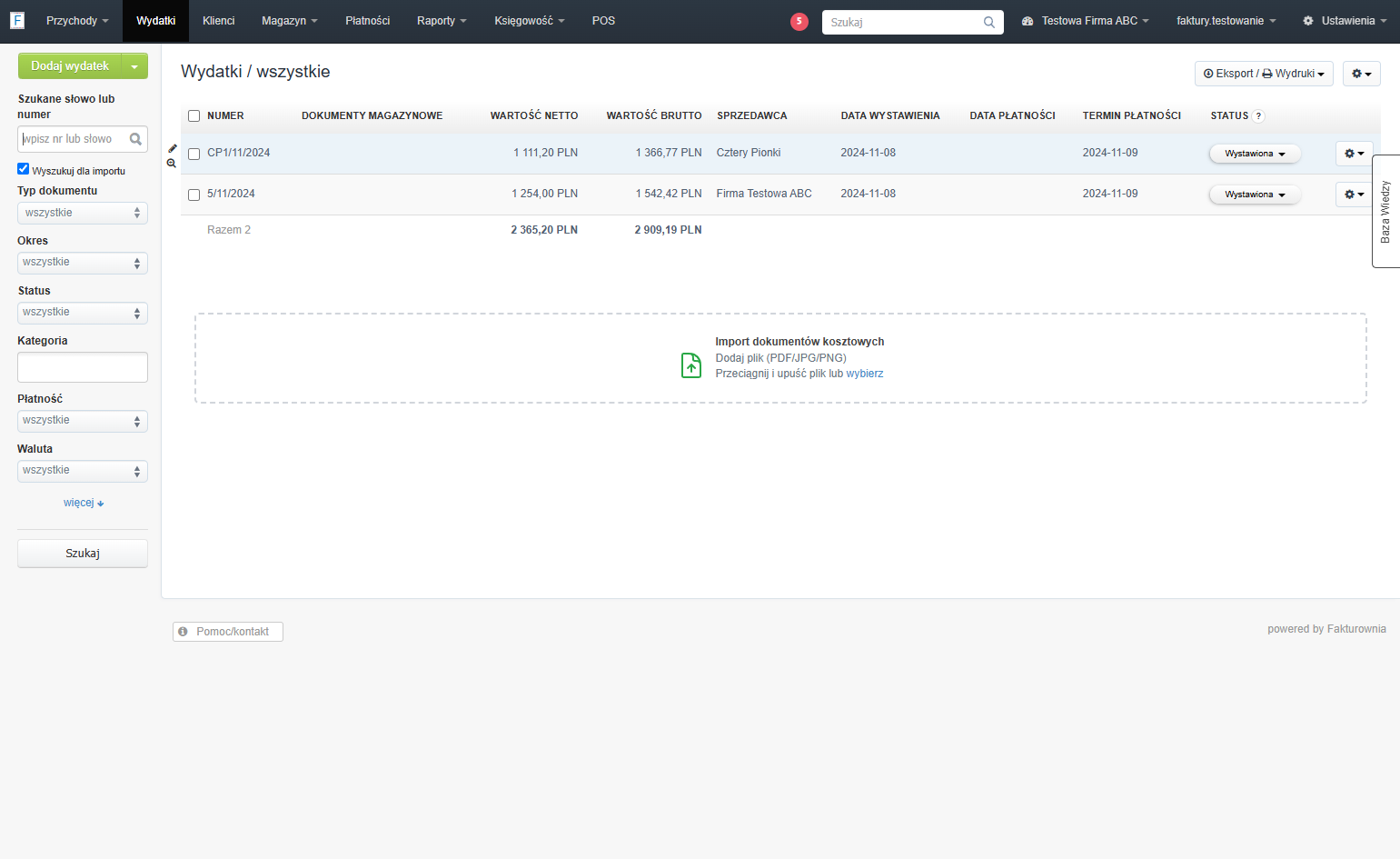Open the Okres dropdown

click(83, 263)
